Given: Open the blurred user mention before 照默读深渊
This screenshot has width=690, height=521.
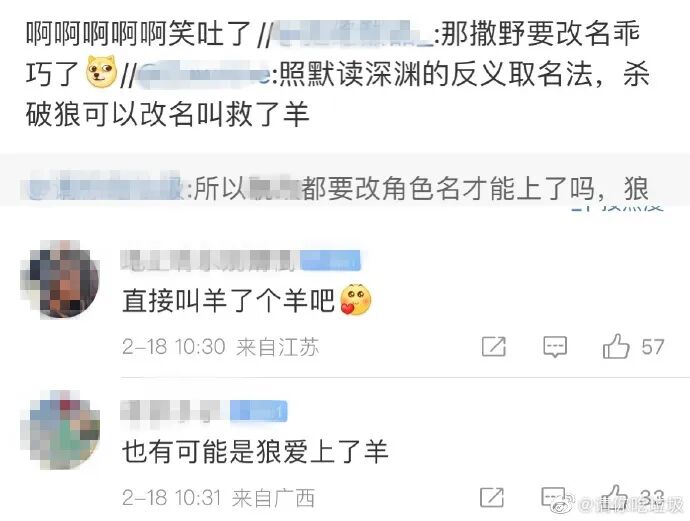Looking at the screenshot, I should (x=204, y=74).
